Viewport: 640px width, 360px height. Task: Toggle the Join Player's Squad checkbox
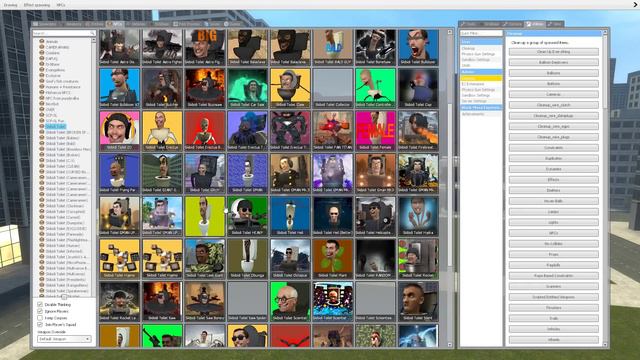point(40,324)
